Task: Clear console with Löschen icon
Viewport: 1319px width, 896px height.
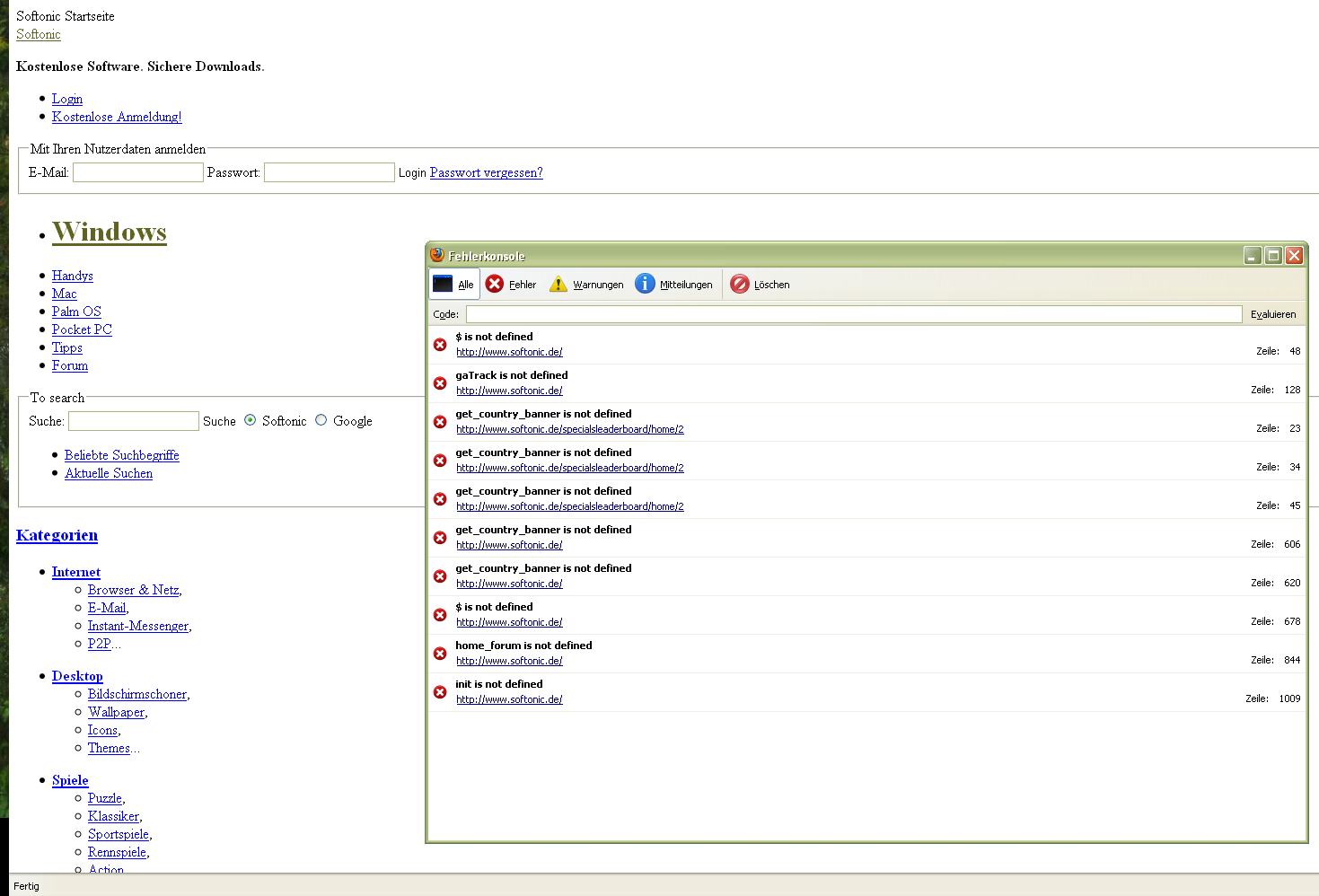Action: coord(739,284)
